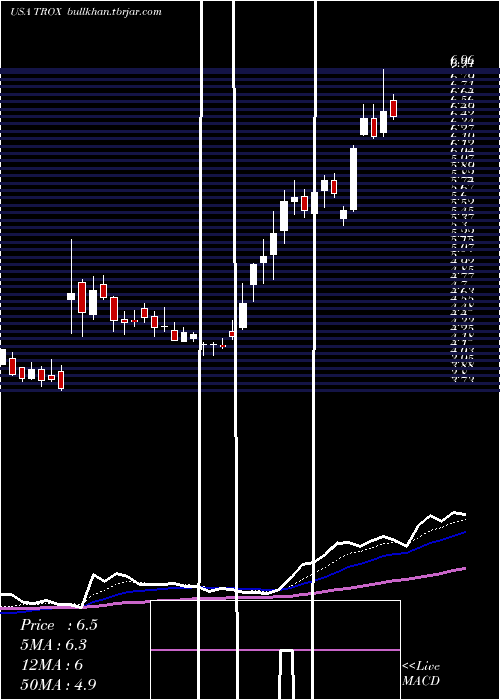Viewport: 500px width, 700px height.
Task: Click the '<<Live MACD' label
Action: pos(421,674)
